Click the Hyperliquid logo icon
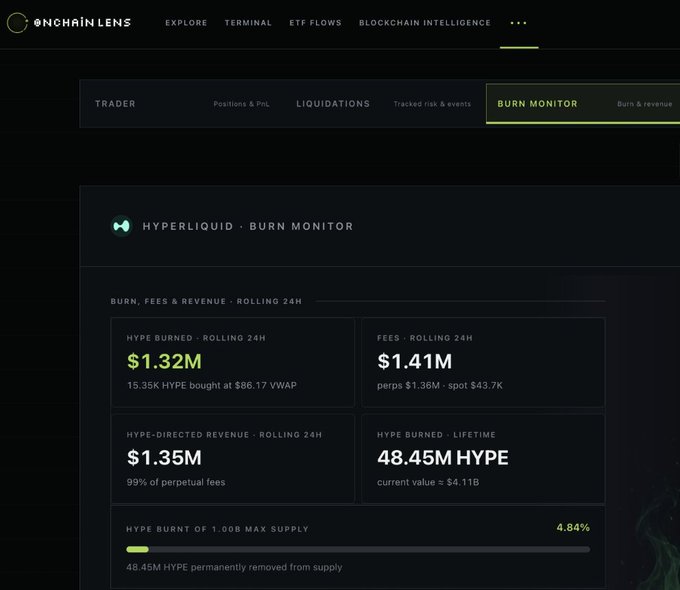 point(121,226)
